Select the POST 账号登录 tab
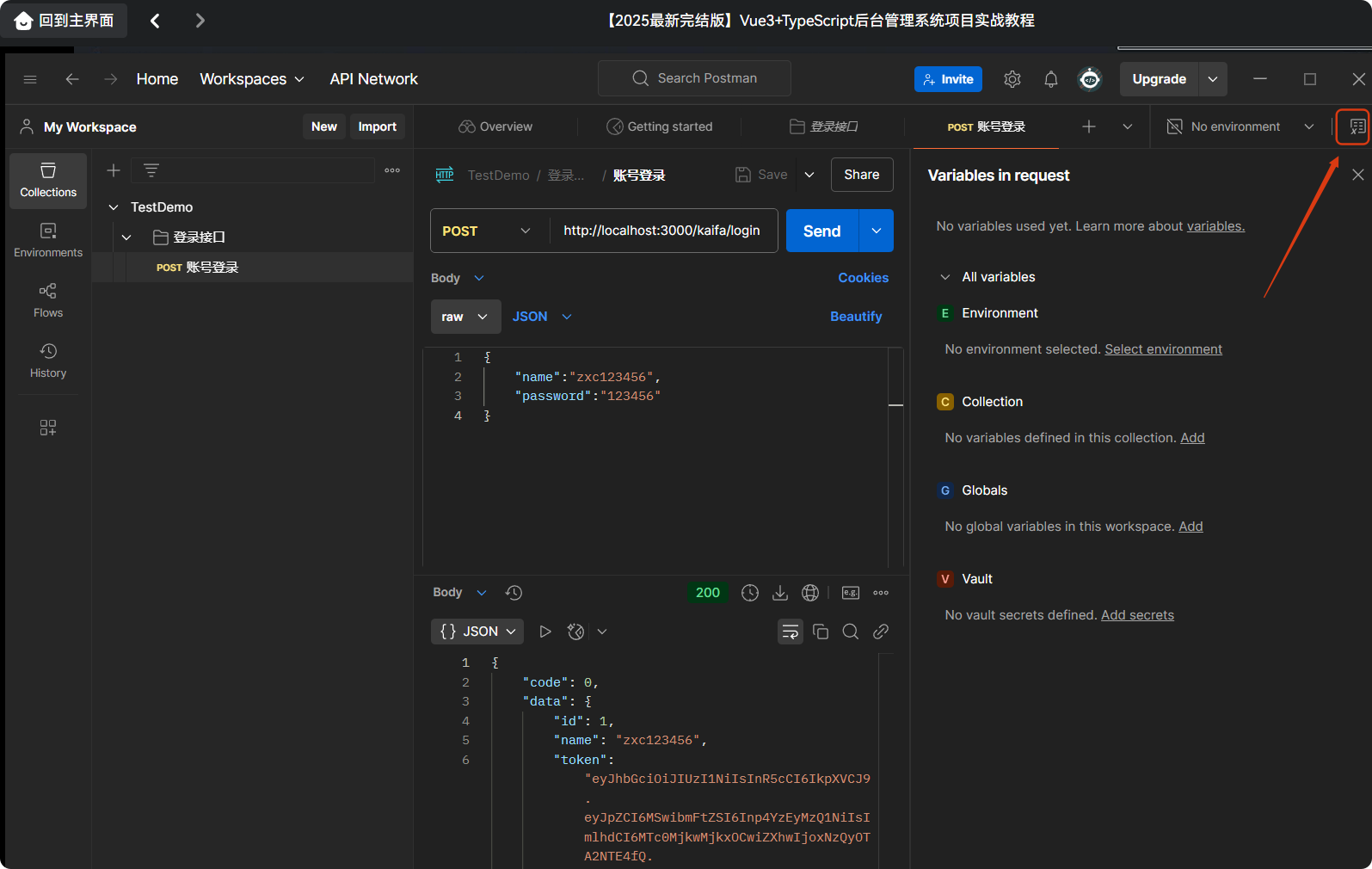This screenshot has width=1372, height=869. 987,126
